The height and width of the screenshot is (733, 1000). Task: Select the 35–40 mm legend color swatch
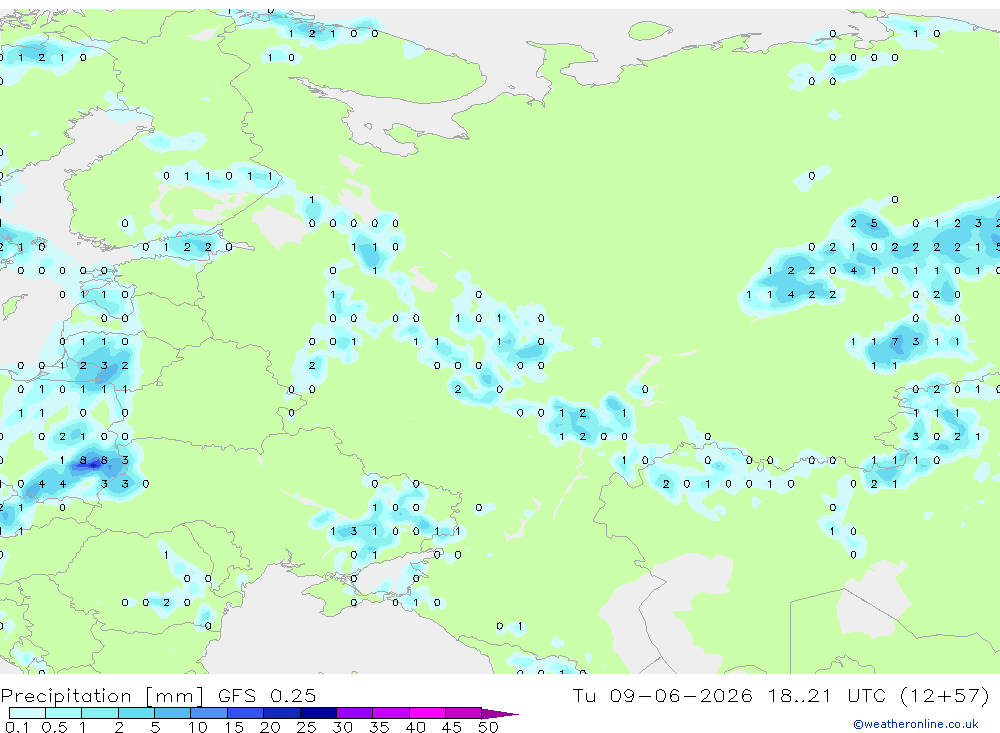[391, 713]
